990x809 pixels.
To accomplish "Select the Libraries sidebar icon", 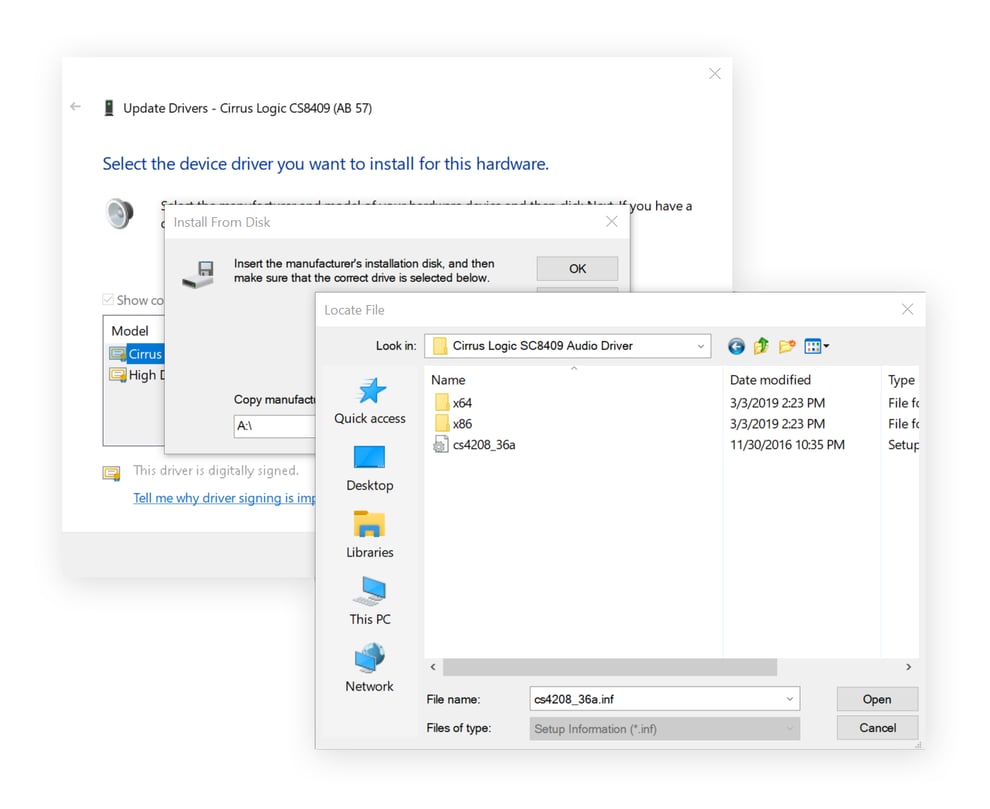I will [x=370, y=530].
